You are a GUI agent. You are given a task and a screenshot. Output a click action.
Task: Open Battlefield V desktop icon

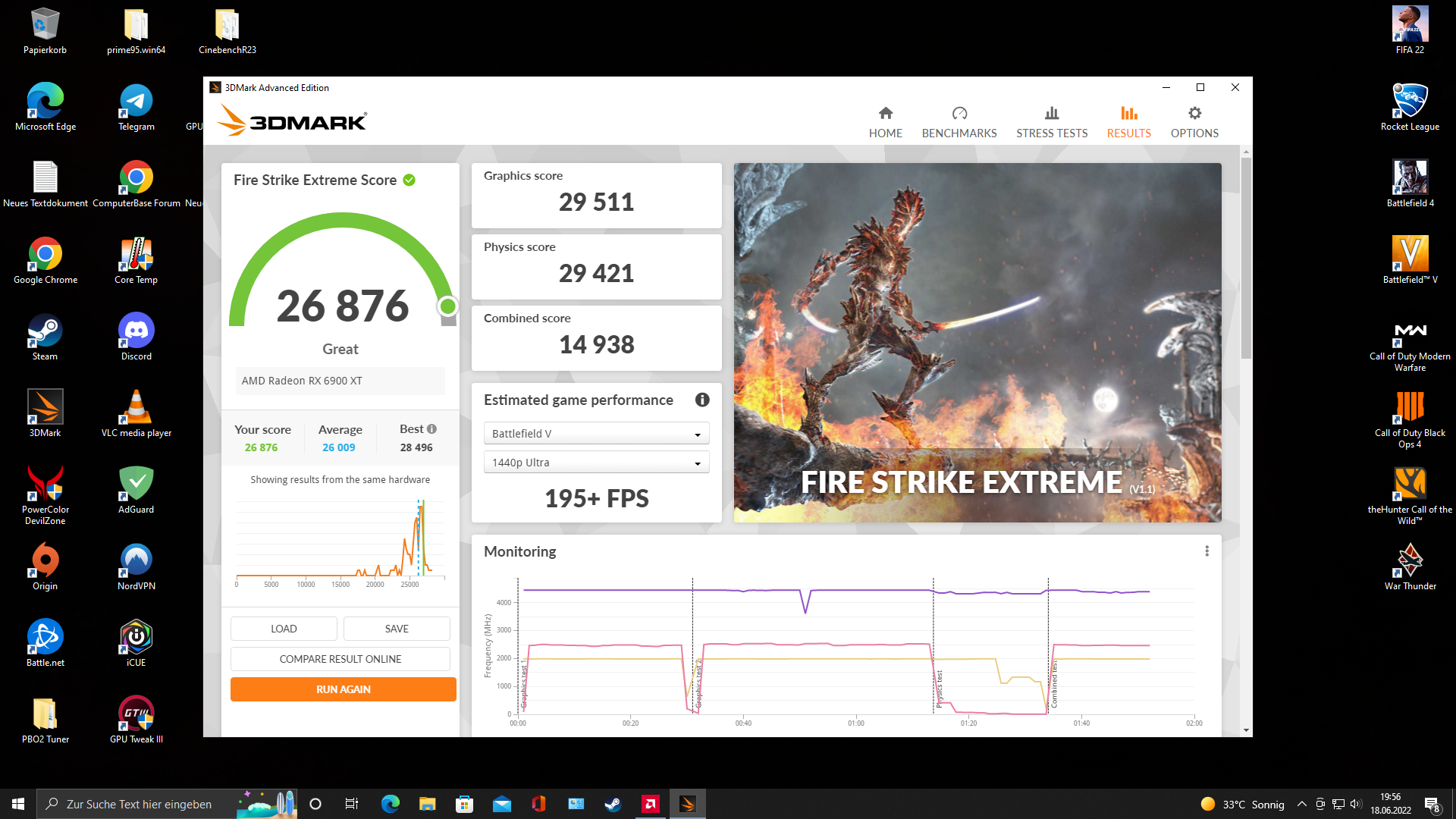tap(1410, 261)
